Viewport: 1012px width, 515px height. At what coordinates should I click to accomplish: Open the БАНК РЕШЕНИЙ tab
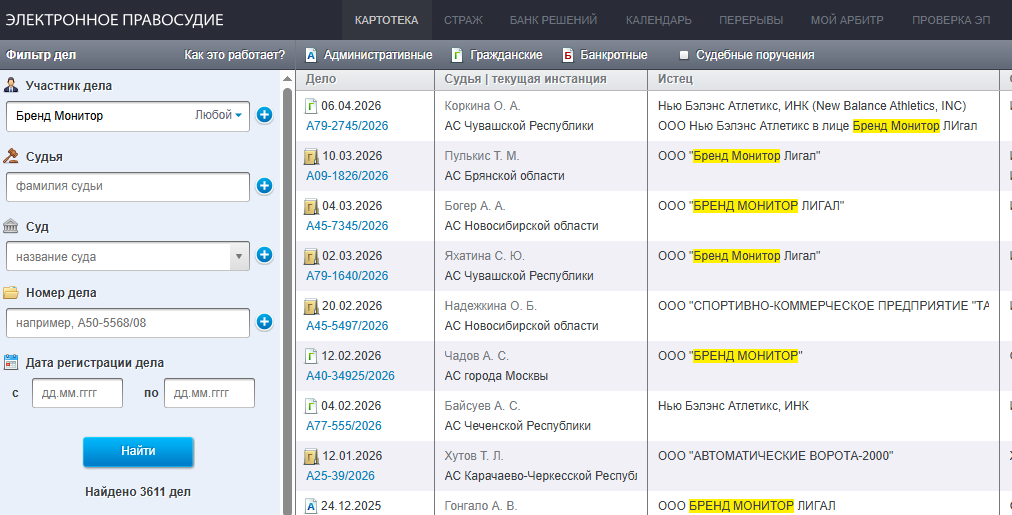553,20
